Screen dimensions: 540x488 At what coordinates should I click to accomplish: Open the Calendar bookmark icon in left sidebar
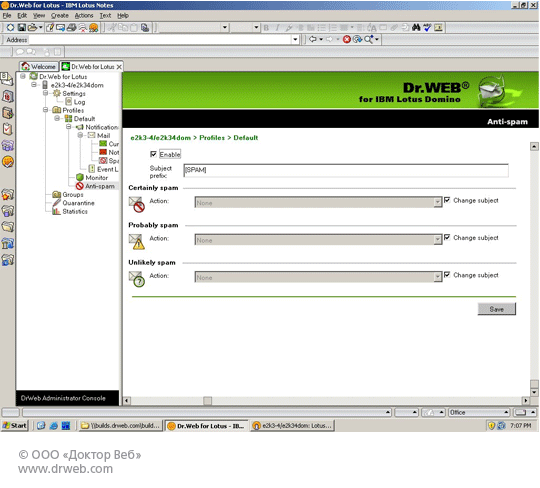7,96
